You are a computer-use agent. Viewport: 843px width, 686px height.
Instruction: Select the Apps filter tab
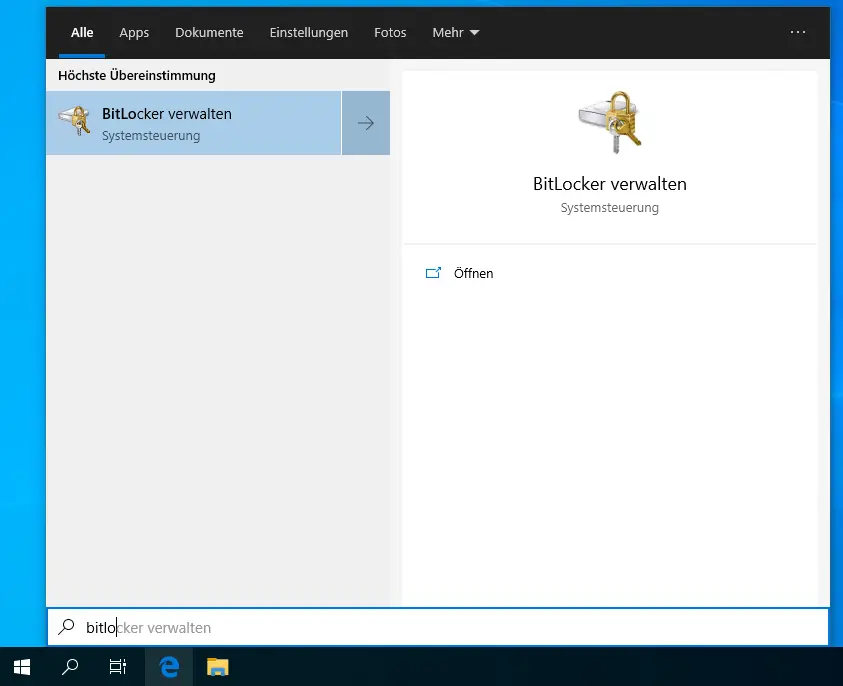(x=134, y=32)
